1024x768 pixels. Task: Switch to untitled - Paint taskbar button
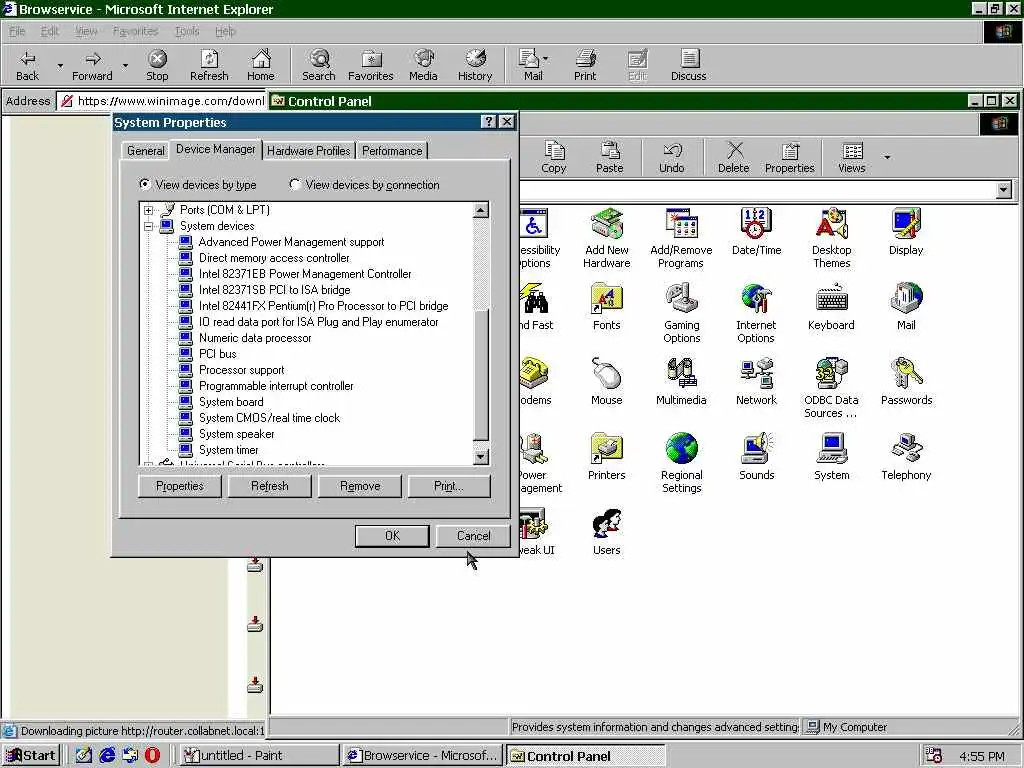tap(259, 756)
